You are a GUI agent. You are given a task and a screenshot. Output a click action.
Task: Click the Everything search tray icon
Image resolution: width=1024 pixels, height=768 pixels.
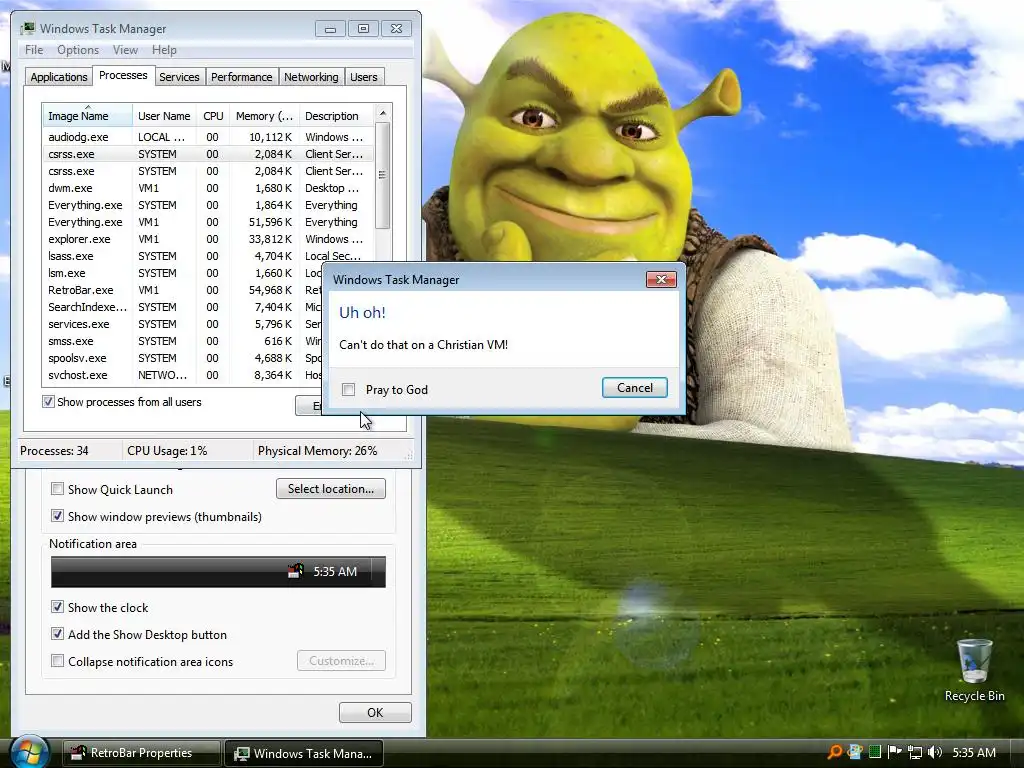tap(835, 752)
